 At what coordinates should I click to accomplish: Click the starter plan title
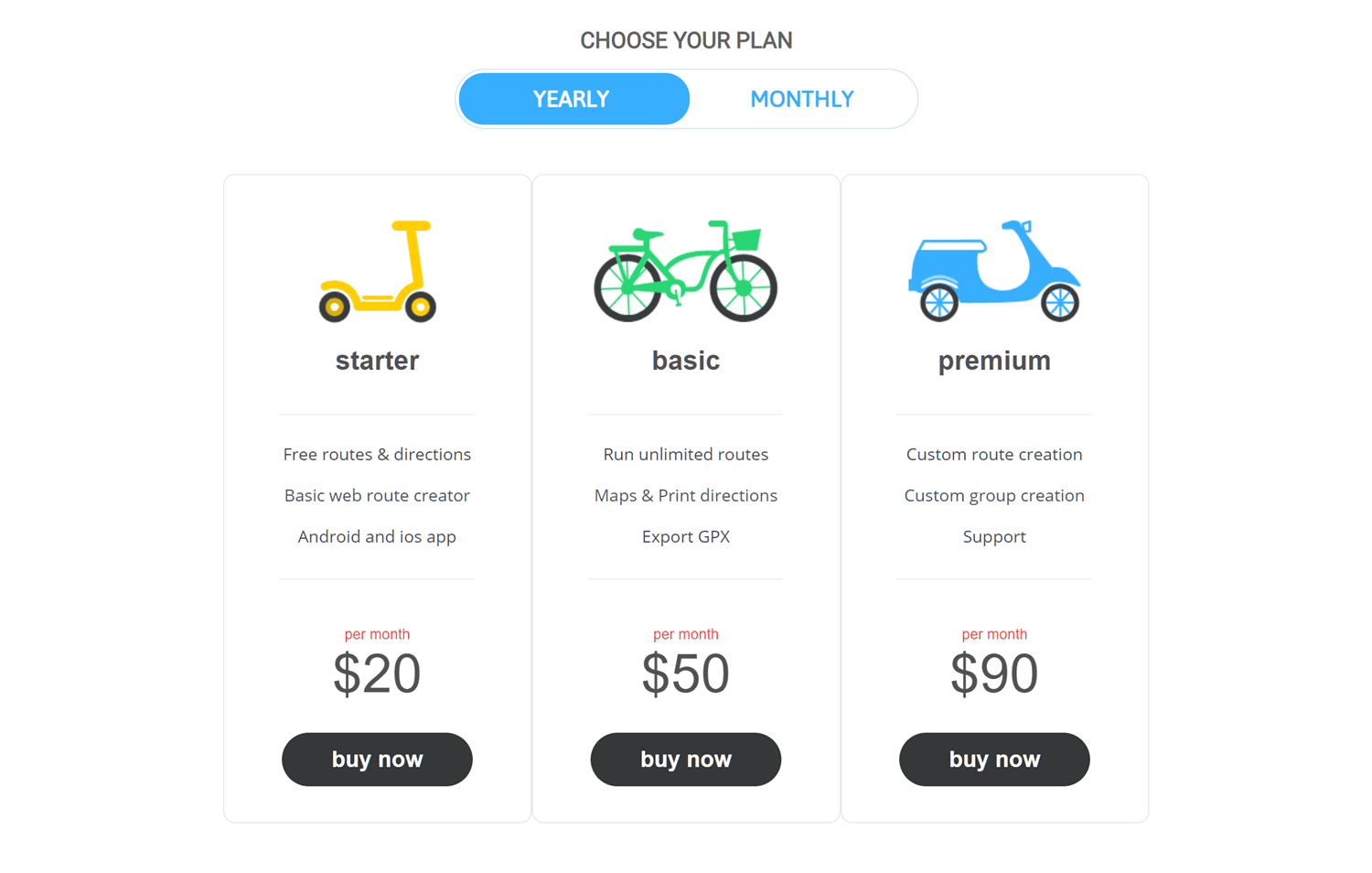click(377, 361)
